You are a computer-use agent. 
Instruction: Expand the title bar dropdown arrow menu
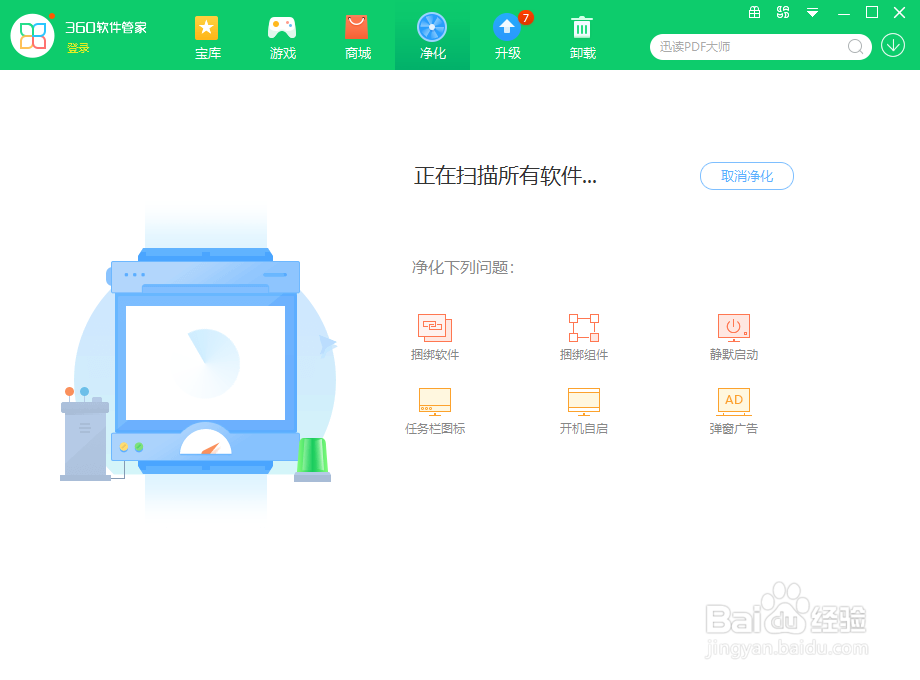point(812,13)
